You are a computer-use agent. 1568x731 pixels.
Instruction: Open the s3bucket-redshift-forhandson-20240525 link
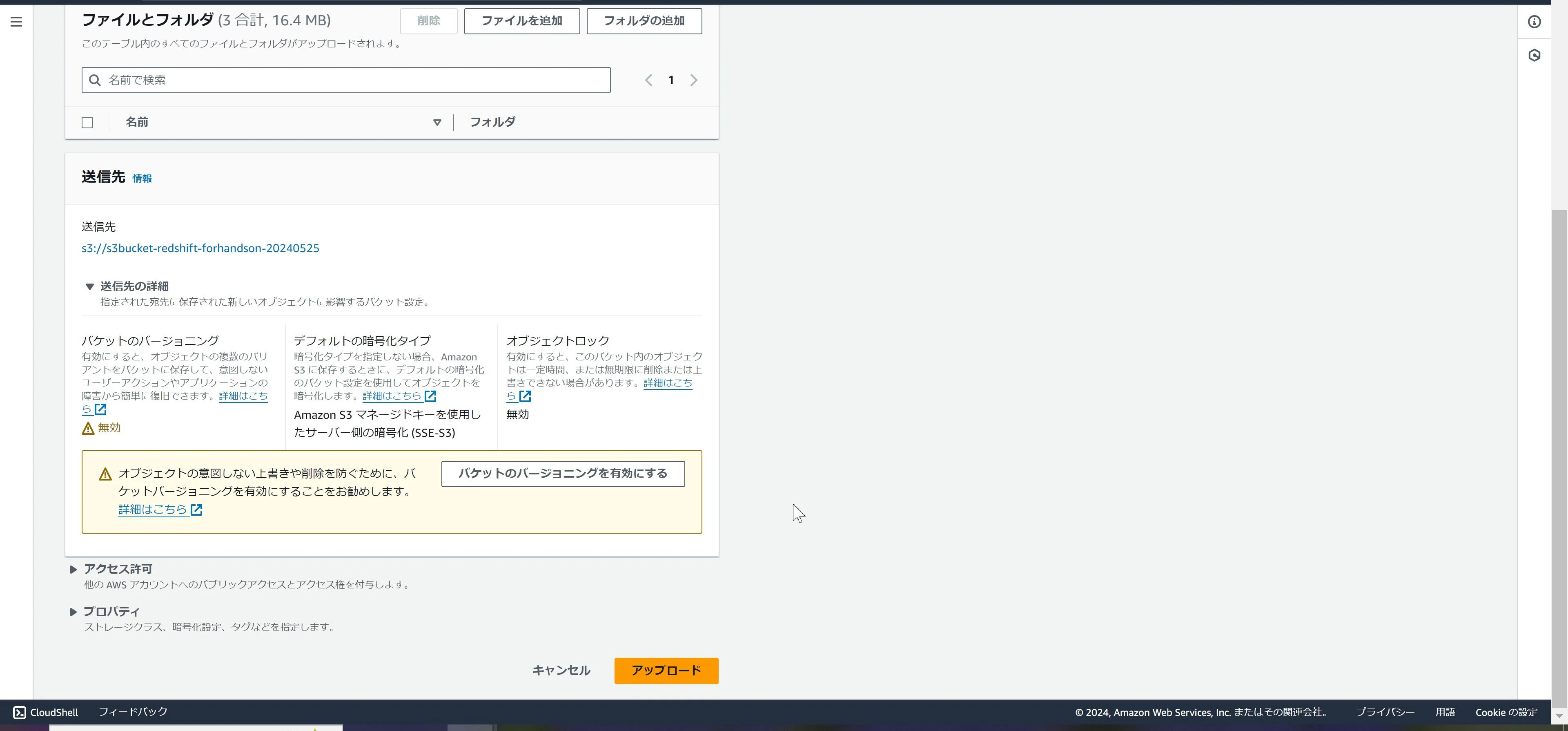200,248
